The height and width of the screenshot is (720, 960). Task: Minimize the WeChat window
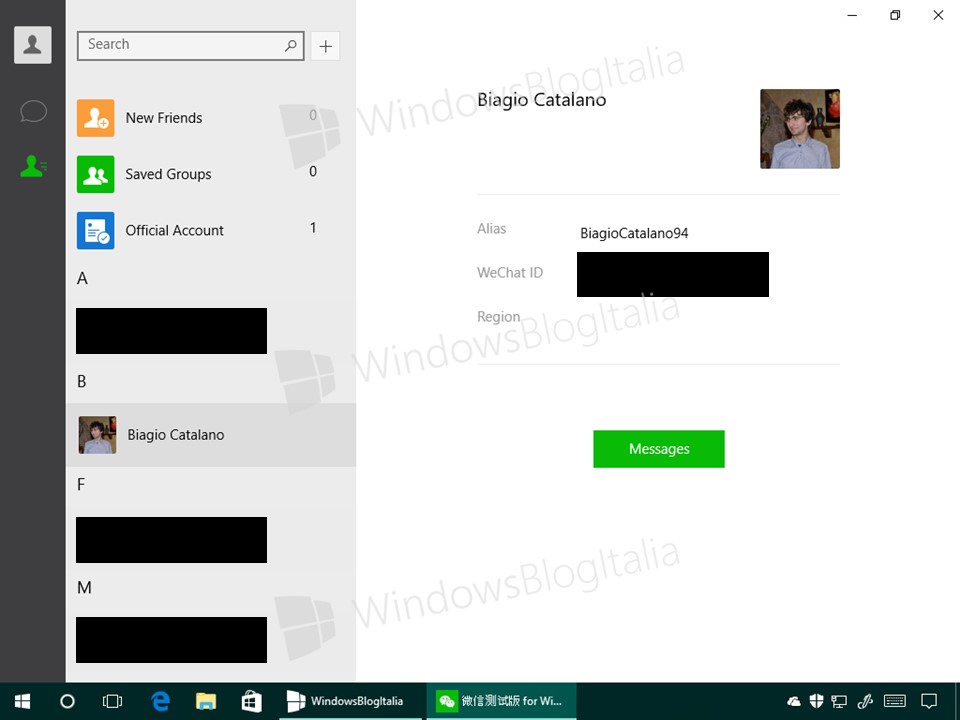pos(852,15)
